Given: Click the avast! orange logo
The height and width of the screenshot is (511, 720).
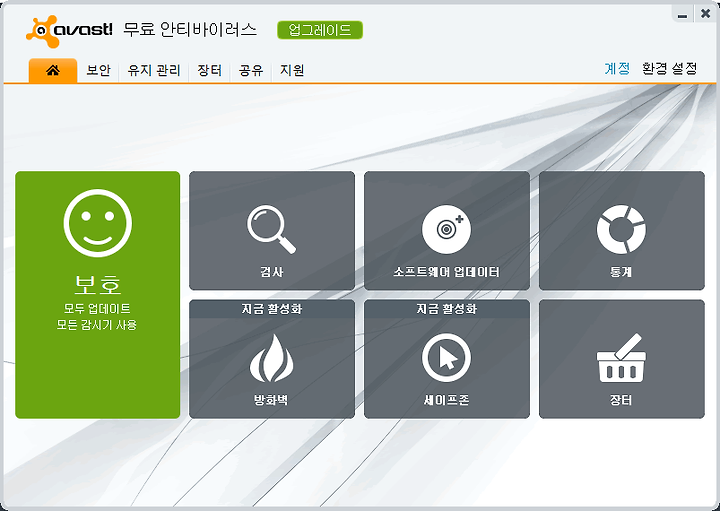Looking at the screenshot, I should click(69, 31).
